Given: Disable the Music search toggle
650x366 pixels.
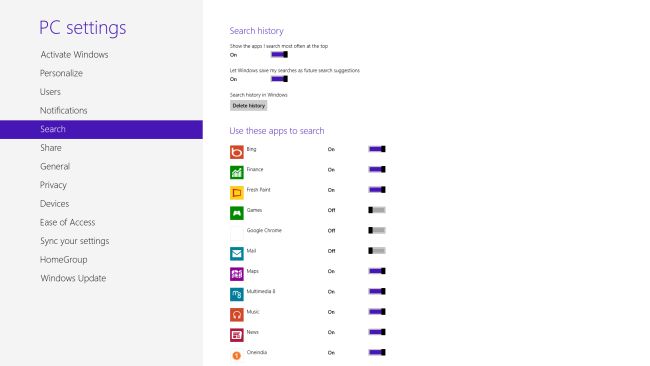Looking at the screenshot, I should (x=377, y=311).
